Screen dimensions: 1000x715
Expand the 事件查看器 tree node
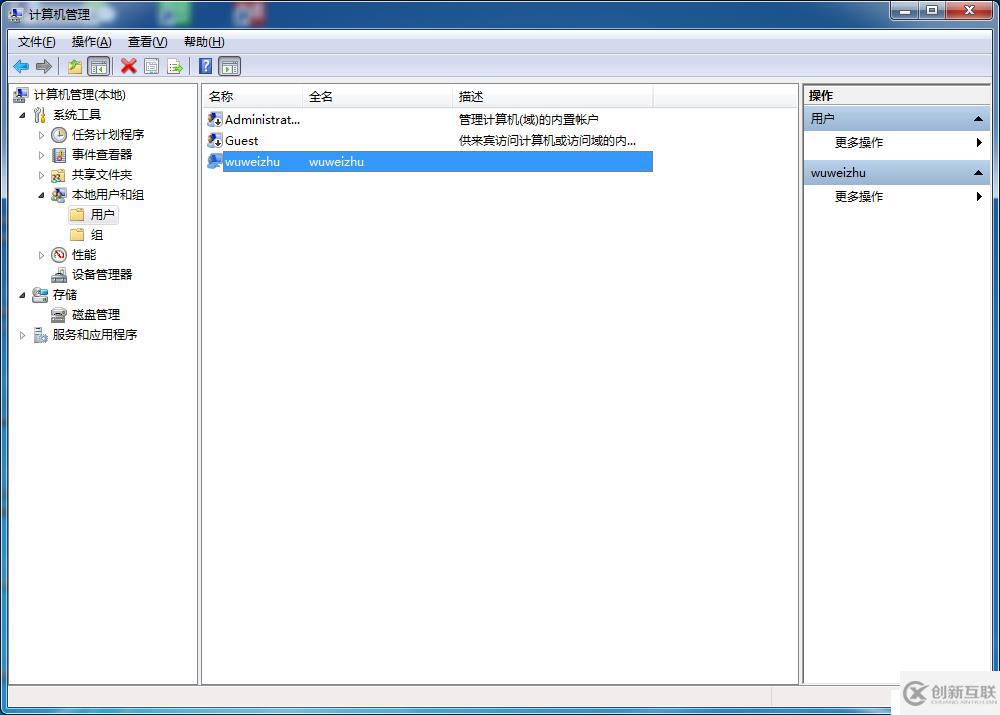click(x=41, y=155)
